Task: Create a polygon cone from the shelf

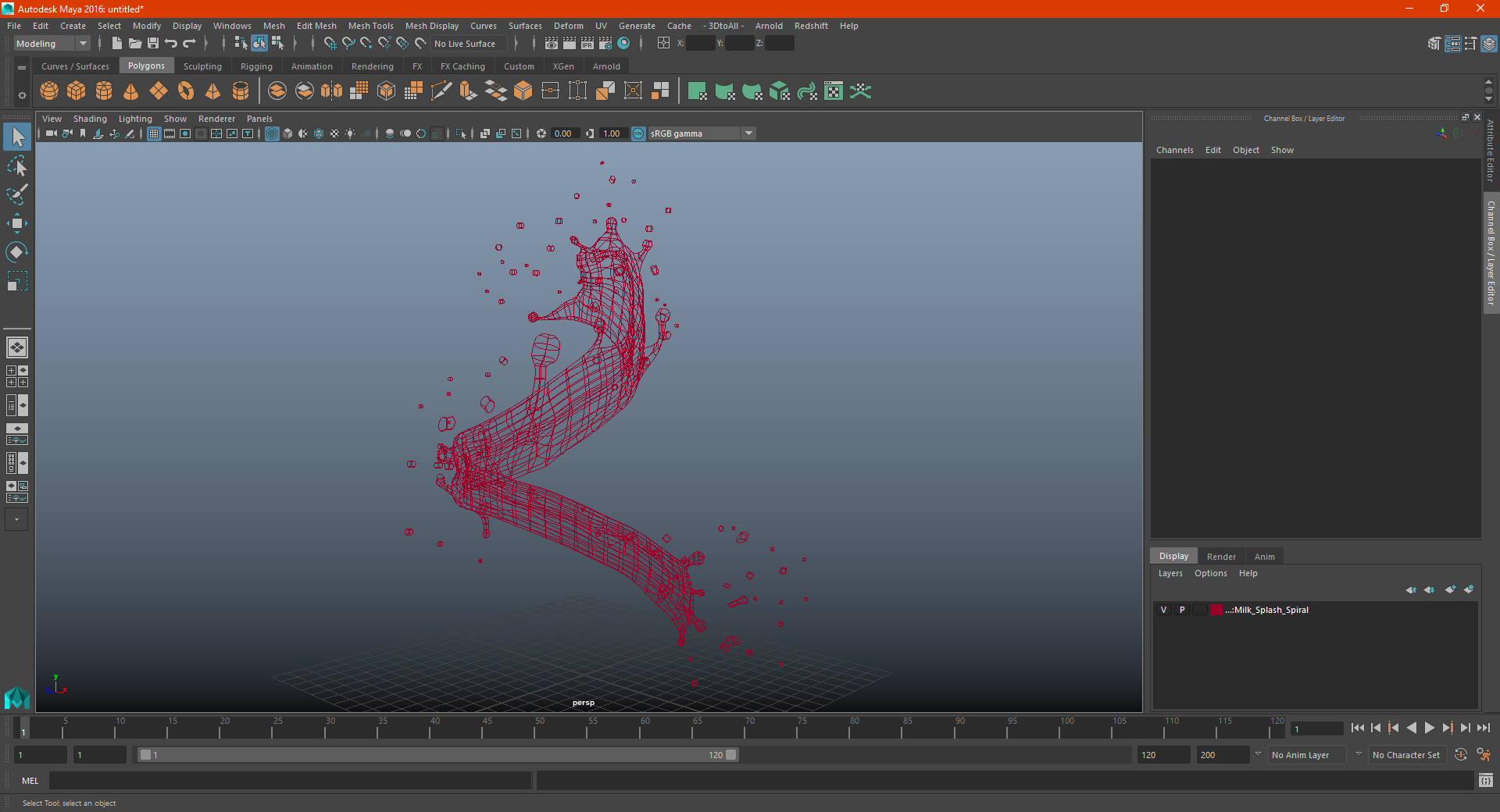Action: point(131,91)
